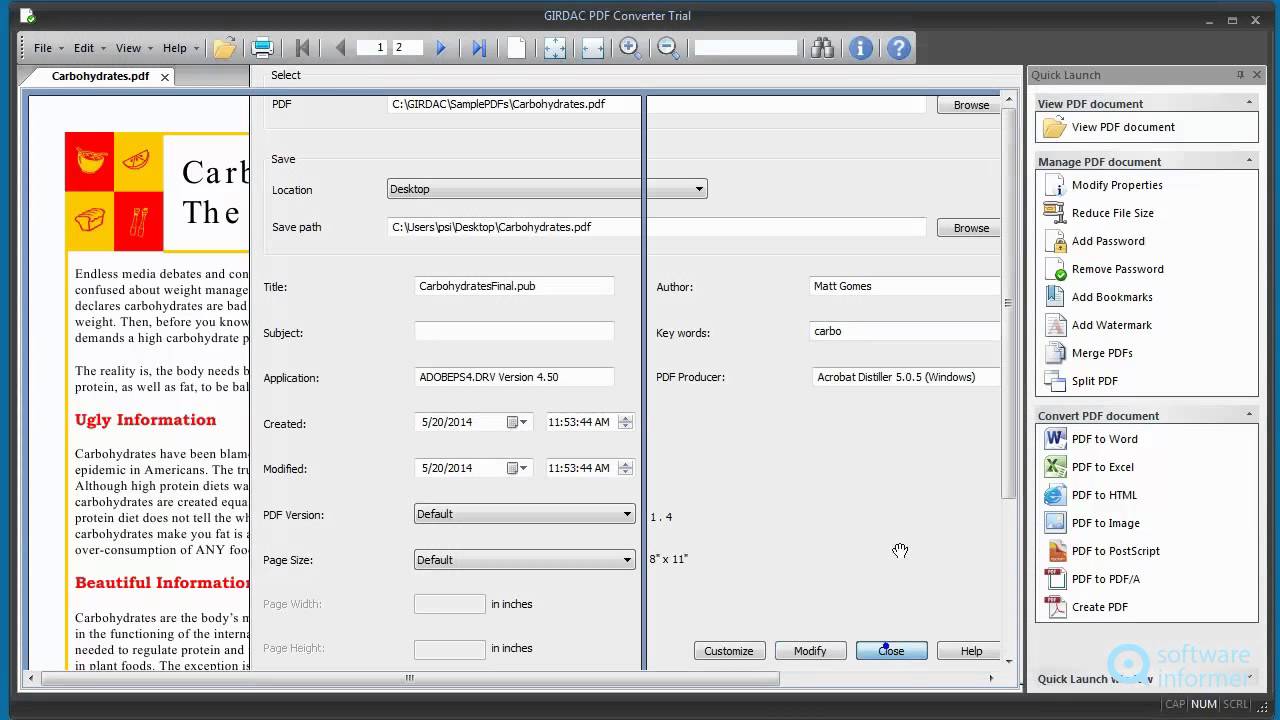Click the Author field with Matt Gomes
This screenshot has width=1280, height=720.
905,286
